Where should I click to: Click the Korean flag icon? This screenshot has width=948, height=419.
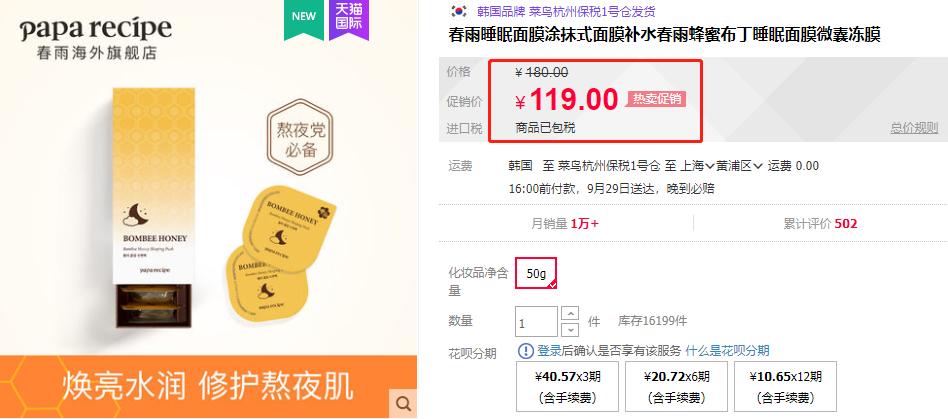pyautogui.click(x=459, y=11)
